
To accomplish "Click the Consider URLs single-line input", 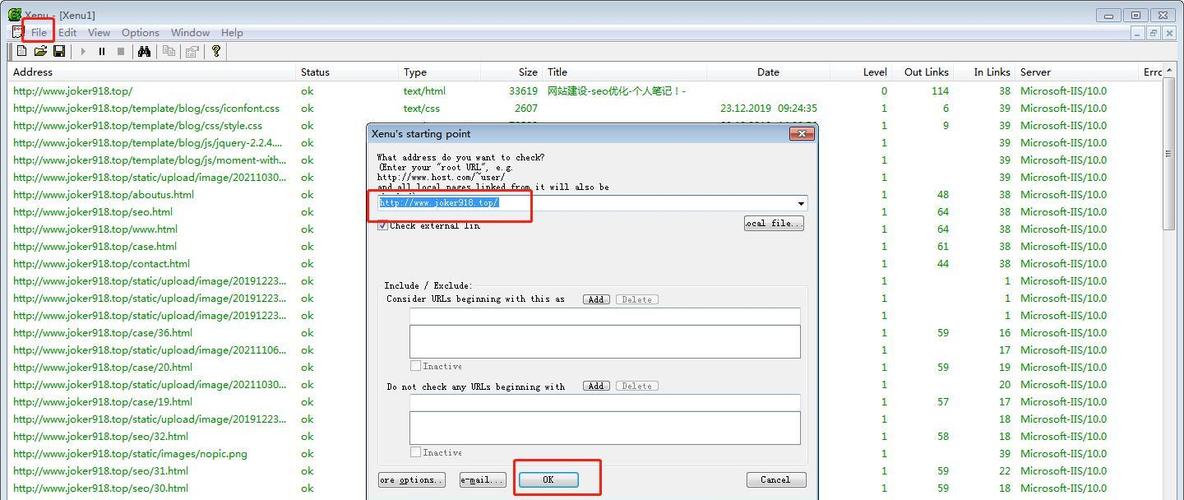I will click(x=605, y=316).
